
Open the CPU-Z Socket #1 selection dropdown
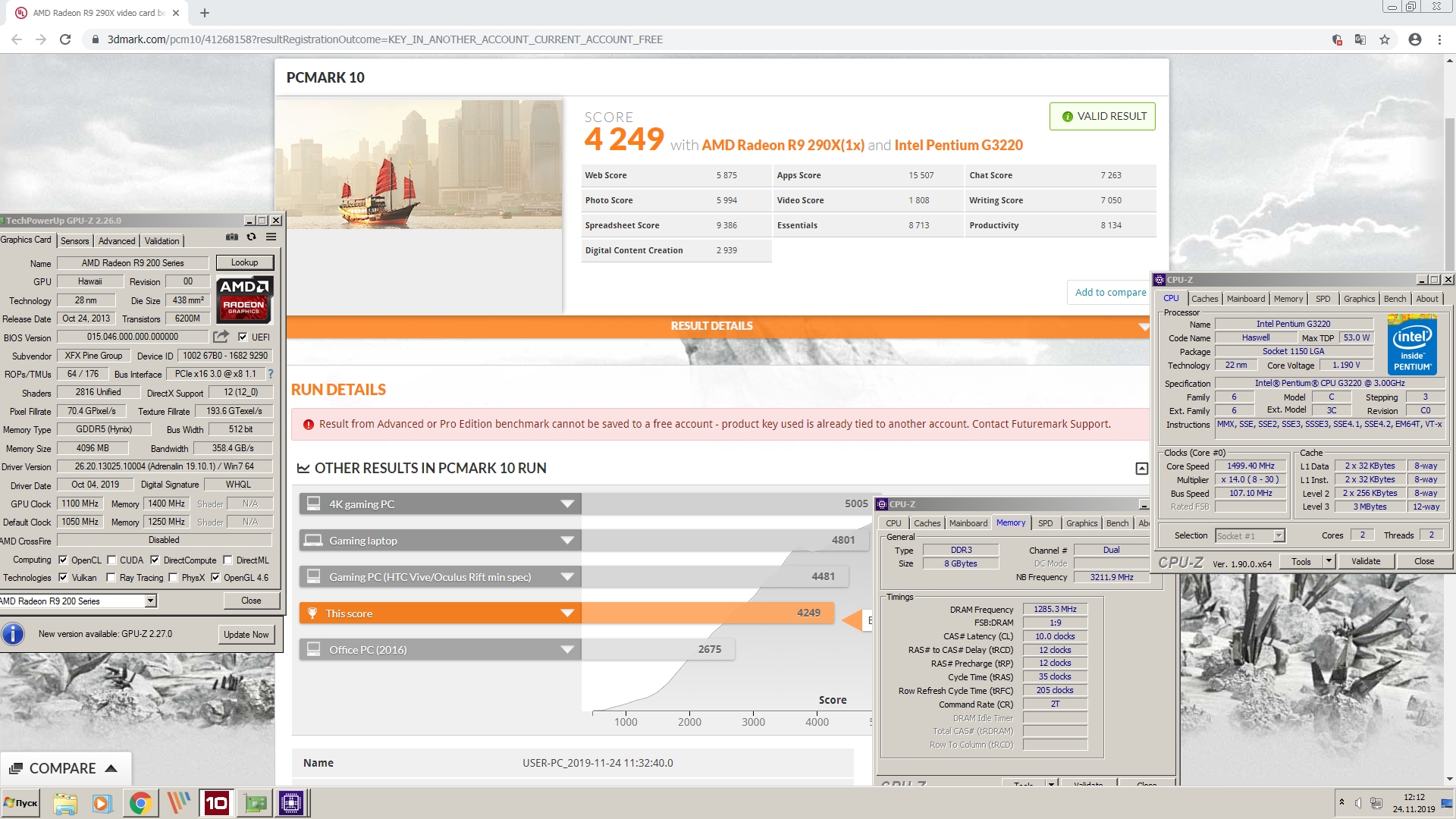(x=1279, y=535)
